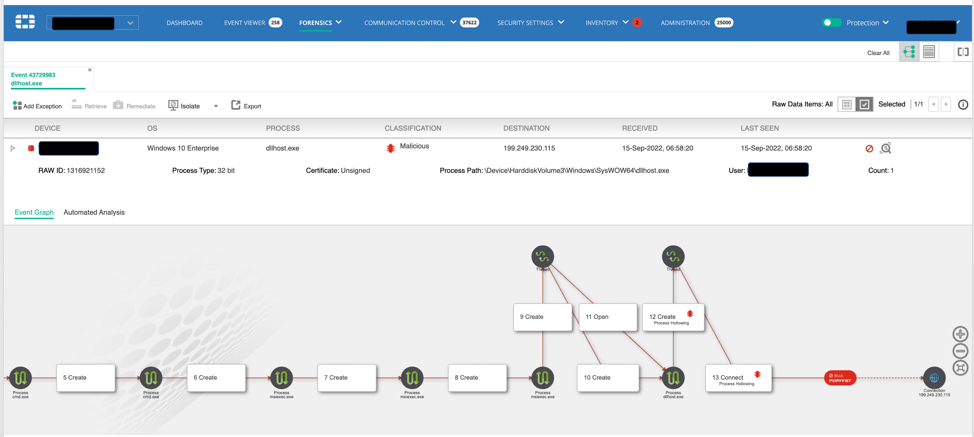974x437 pixels.
Task: Toggle the Protection switch
Action: (832, 23)
